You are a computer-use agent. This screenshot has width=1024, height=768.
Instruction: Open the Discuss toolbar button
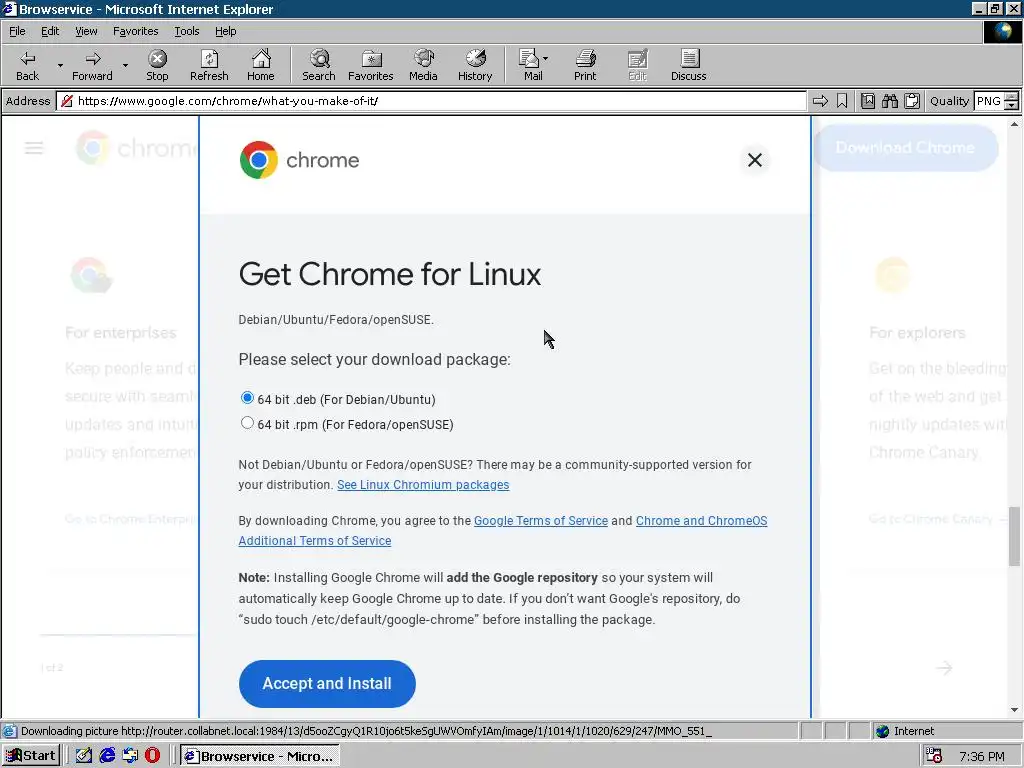tap(688, 65)
